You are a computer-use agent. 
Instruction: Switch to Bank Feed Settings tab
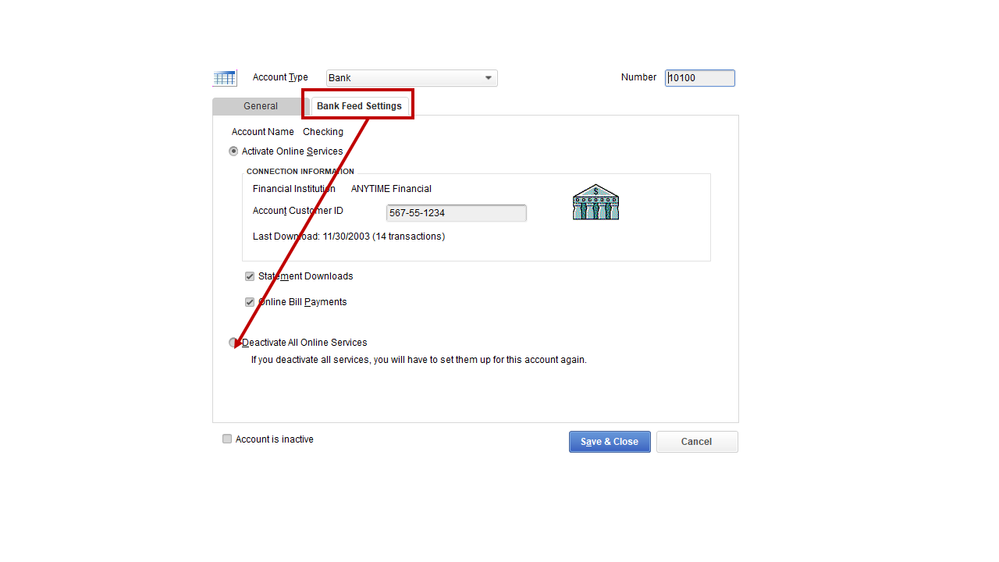point(359,106)
